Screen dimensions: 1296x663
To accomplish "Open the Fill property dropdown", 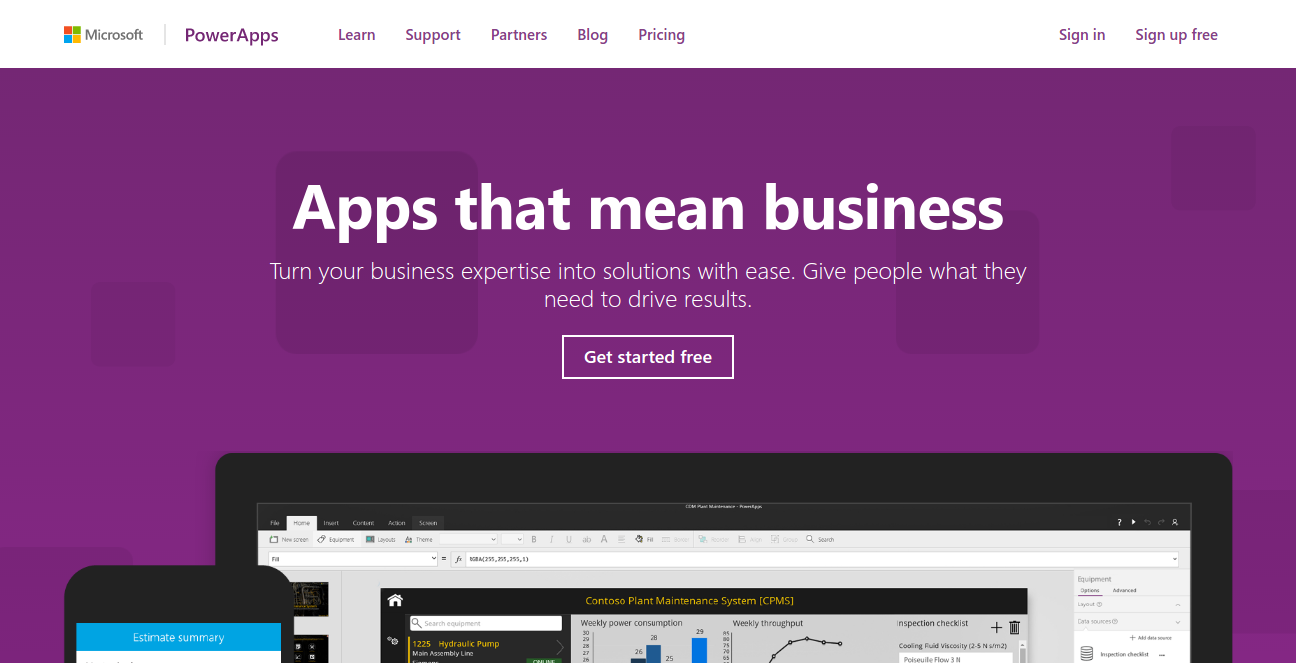I will tap(353, 559).
